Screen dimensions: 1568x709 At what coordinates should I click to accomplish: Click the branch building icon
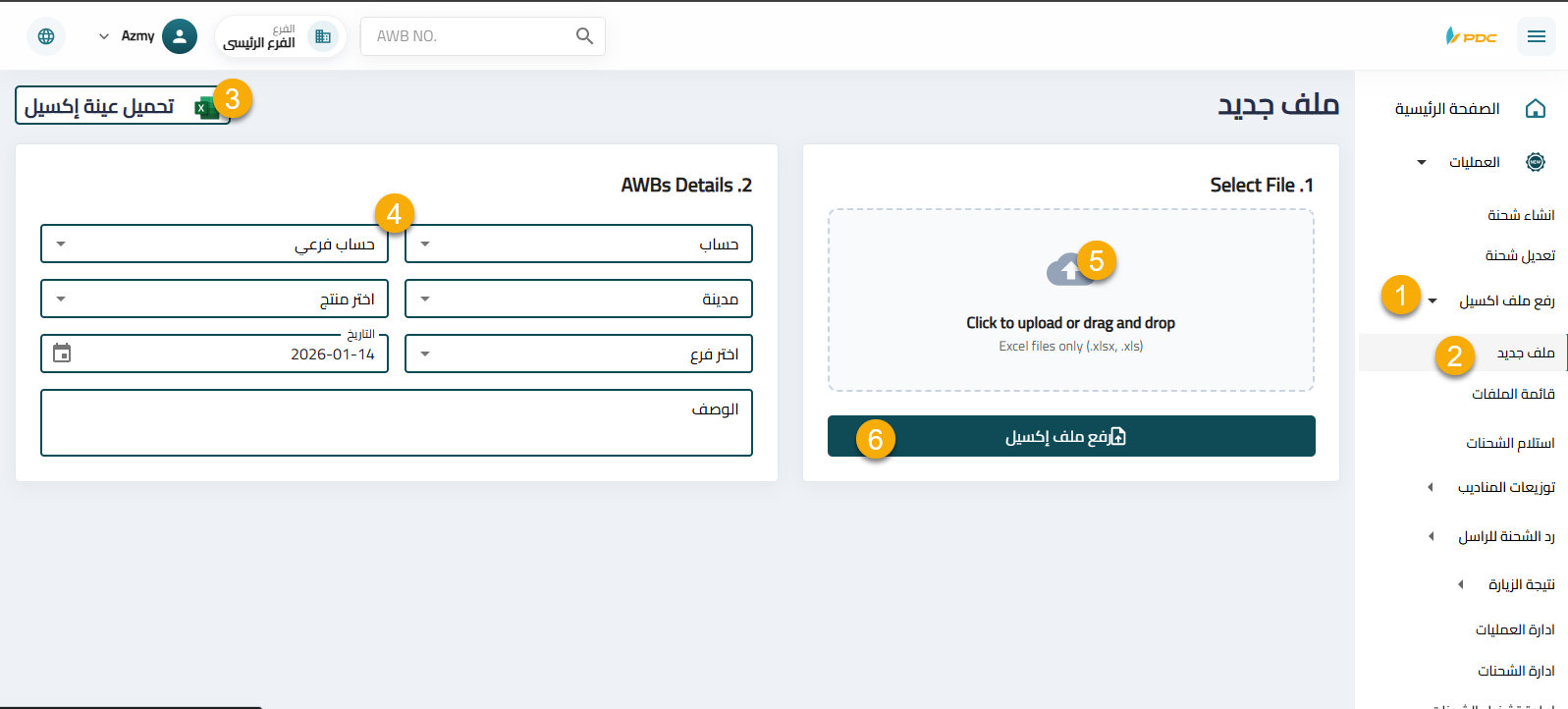(x=322, y=36)
